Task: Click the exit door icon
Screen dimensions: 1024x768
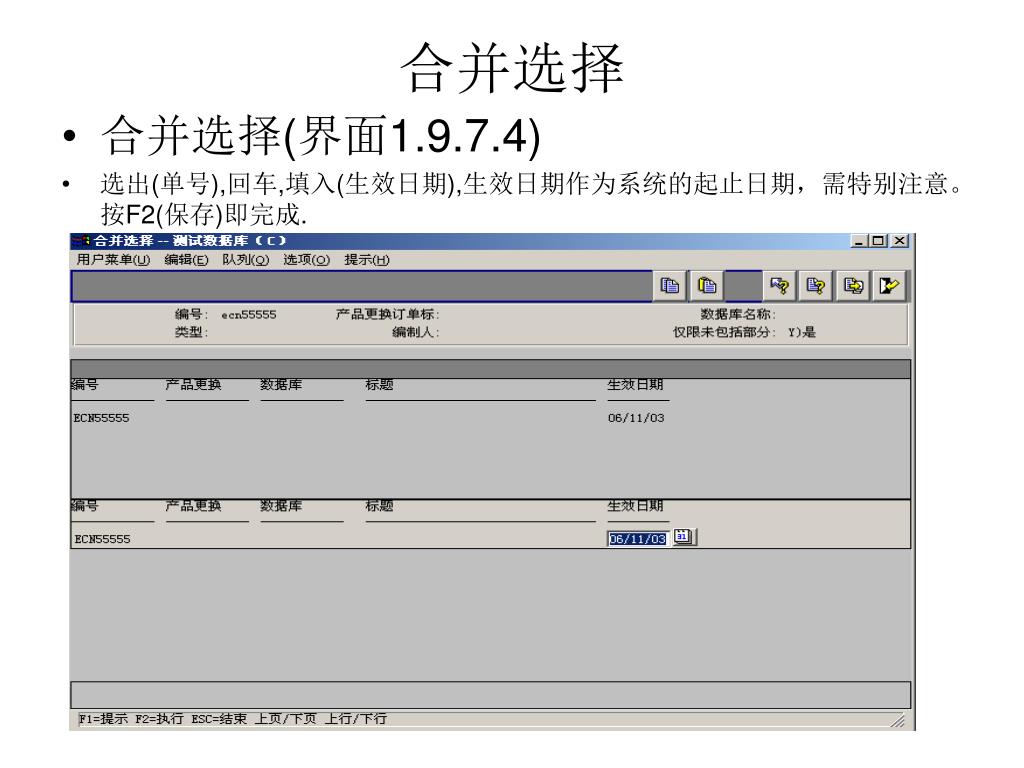Action: (x=889, y=285)
